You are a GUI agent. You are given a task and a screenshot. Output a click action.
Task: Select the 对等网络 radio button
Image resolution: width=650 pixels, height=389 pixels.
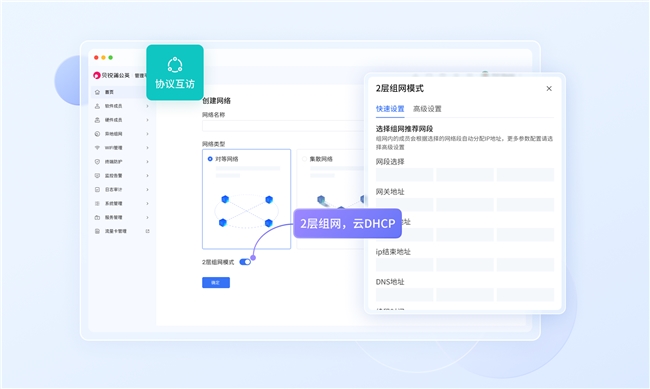[x=210, y=159]
